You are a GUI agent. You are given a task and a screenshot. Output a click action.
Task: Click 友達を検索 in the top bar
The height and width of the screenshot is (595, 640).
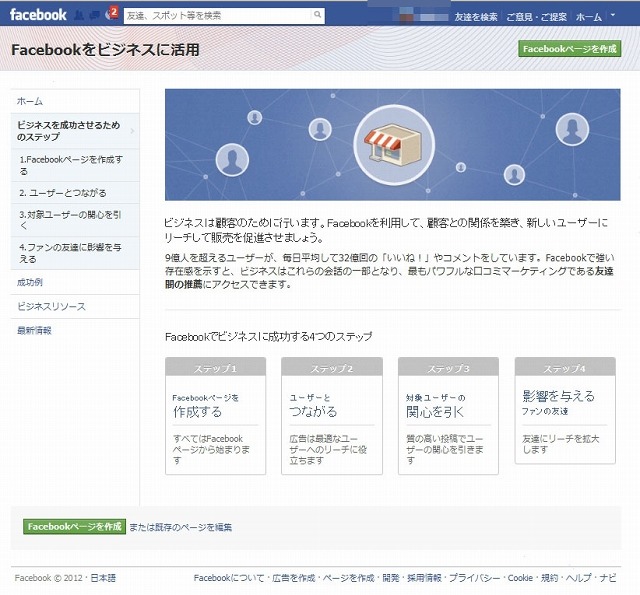pos(476,17)
